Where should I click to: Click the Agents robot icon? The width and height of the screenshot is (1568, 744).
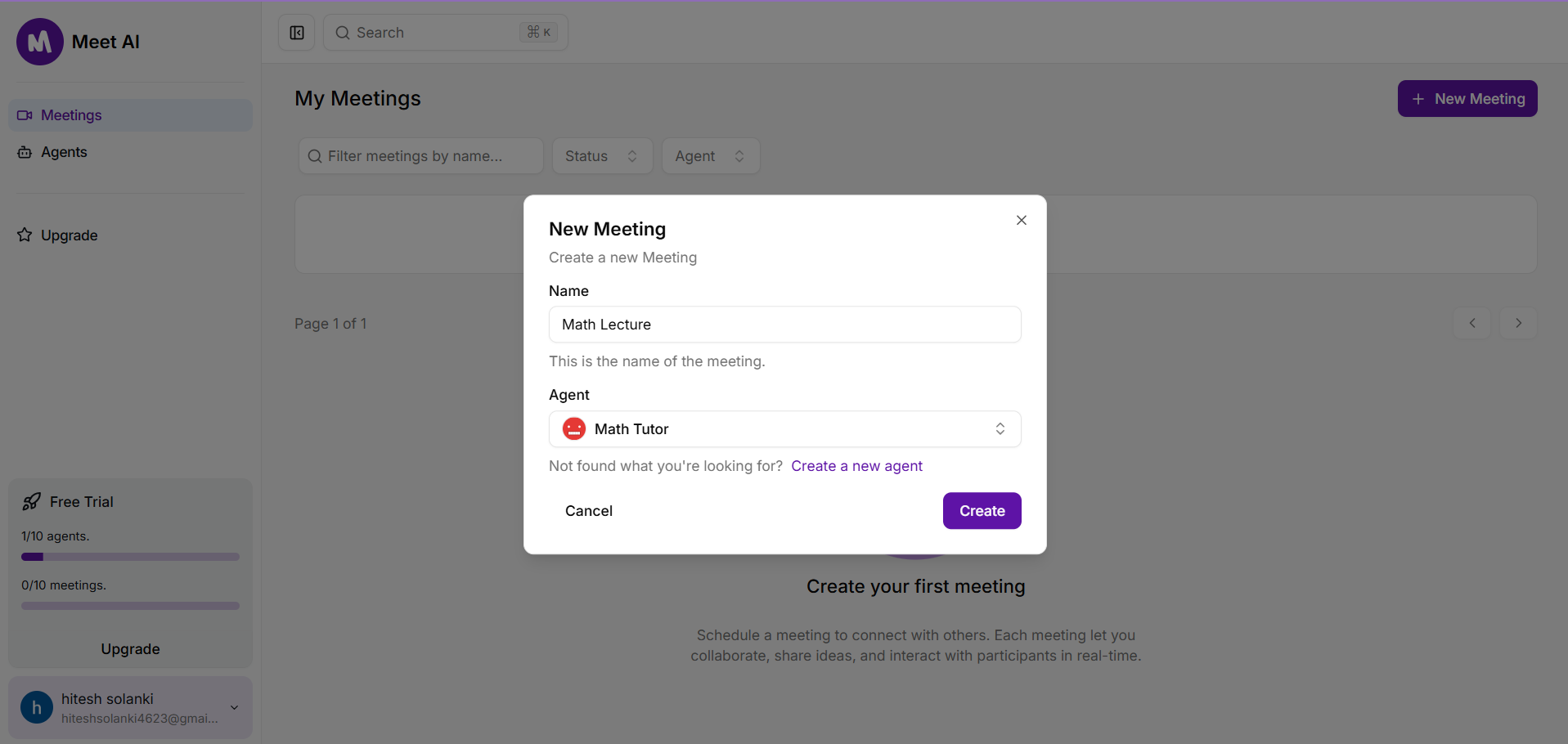click(25, 152)
